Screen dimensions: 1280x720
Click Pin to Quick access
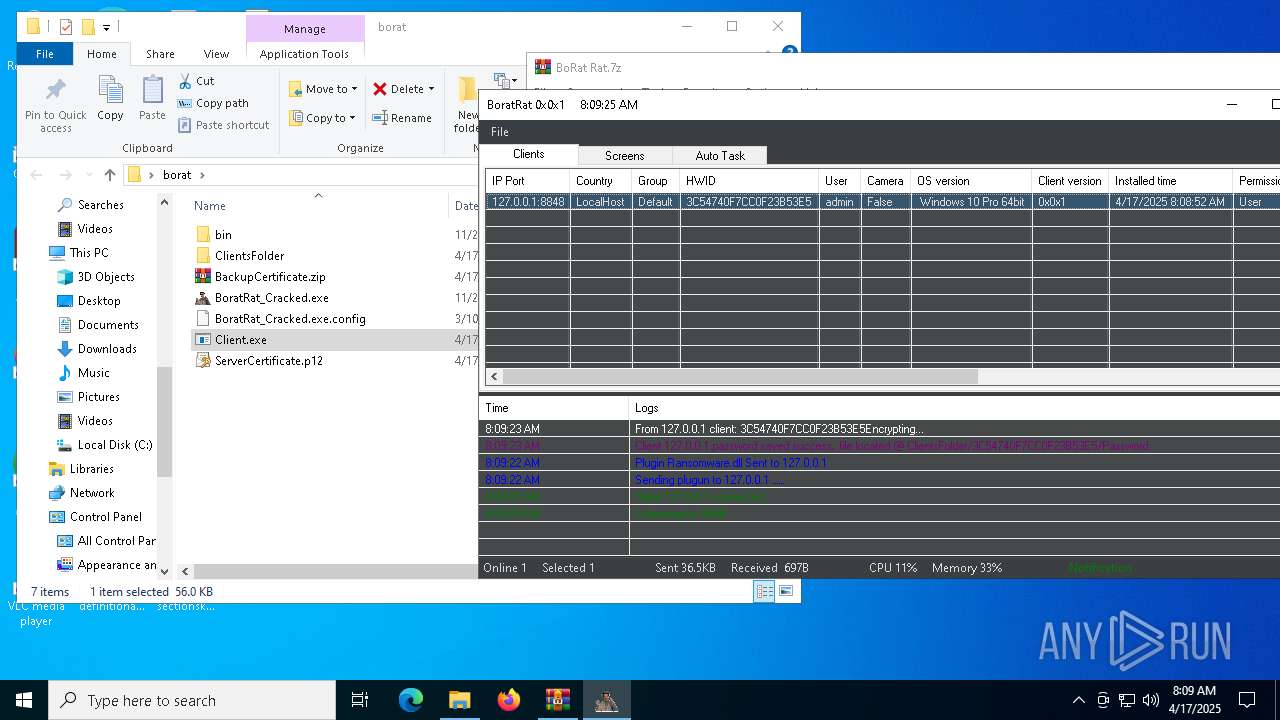pos(55,105)
